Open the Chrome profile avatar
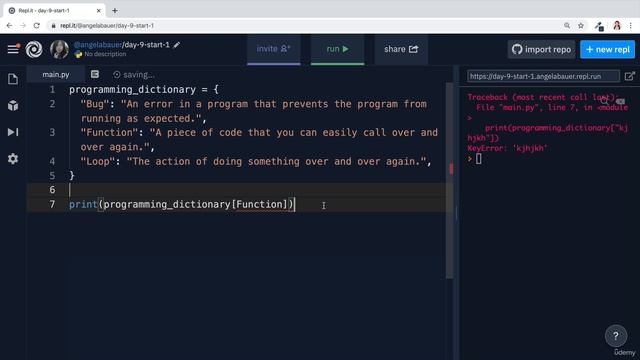This screenshot has width=640, height=360. pos(616,25)
